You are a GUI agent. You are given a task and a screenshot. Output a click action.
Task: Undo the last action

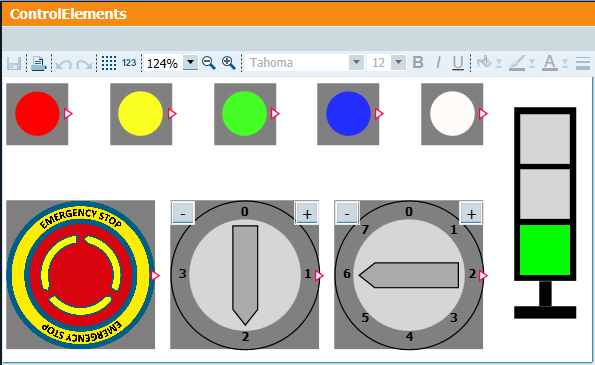tap(63, 64)
